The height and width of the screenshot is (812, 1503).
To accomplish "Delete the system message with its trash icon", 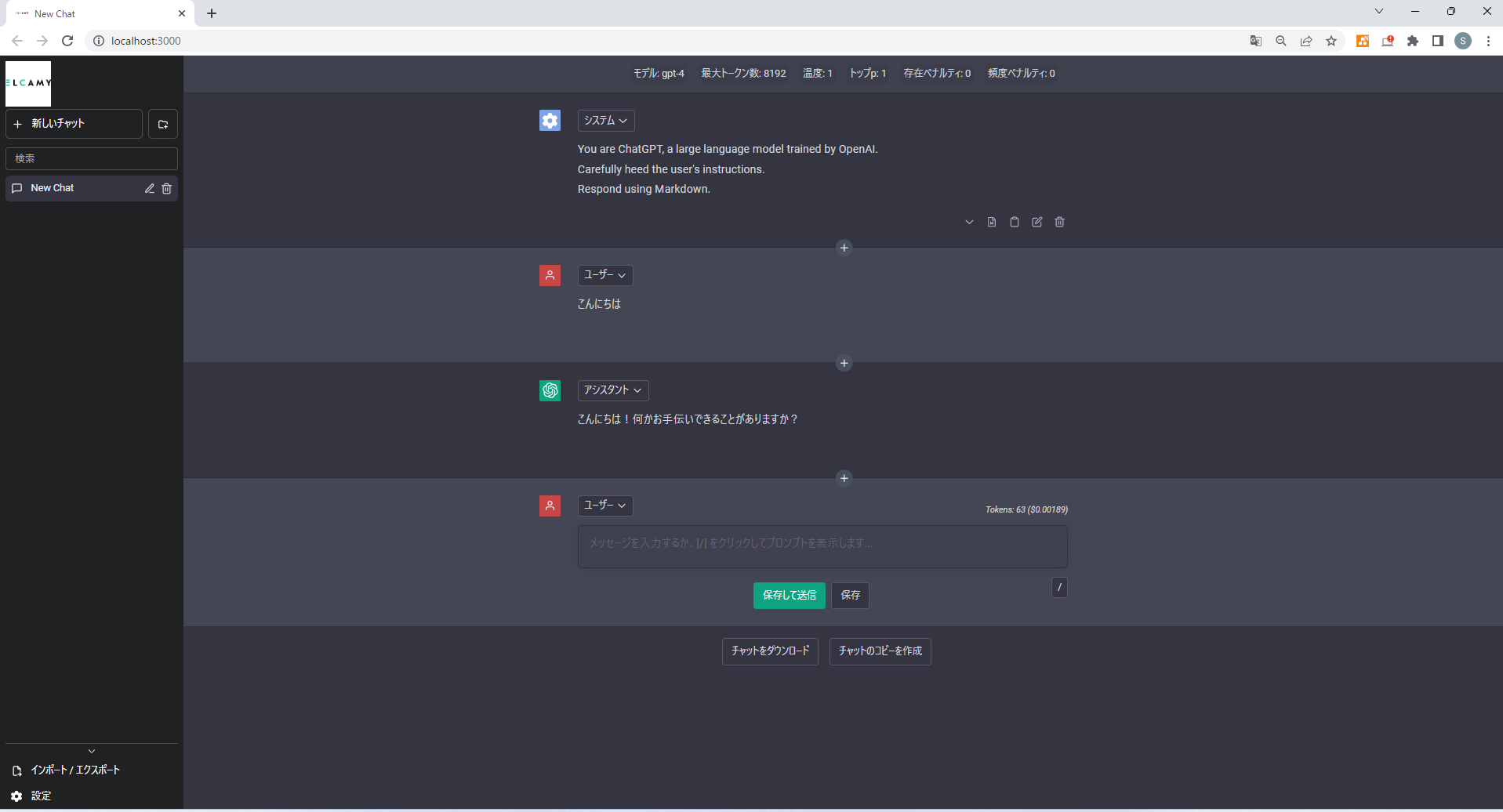I will 1059,222.
